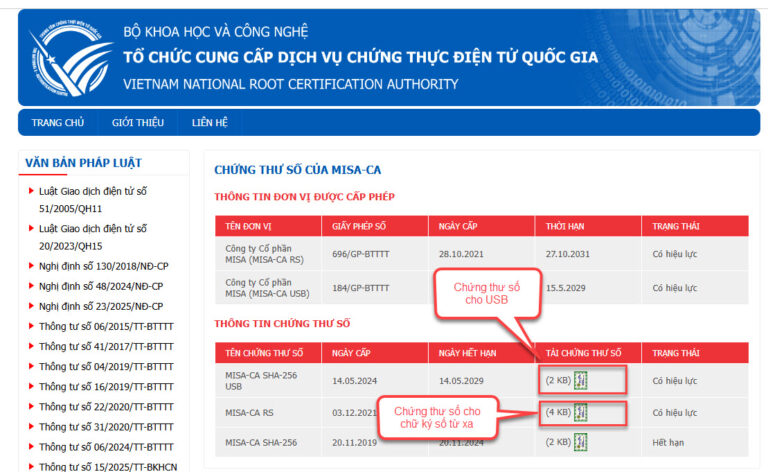Open Thông tư số 04/2019/TT-BTTTT link
This screenshot has height=472, width=768.
(x=106, y=366)
